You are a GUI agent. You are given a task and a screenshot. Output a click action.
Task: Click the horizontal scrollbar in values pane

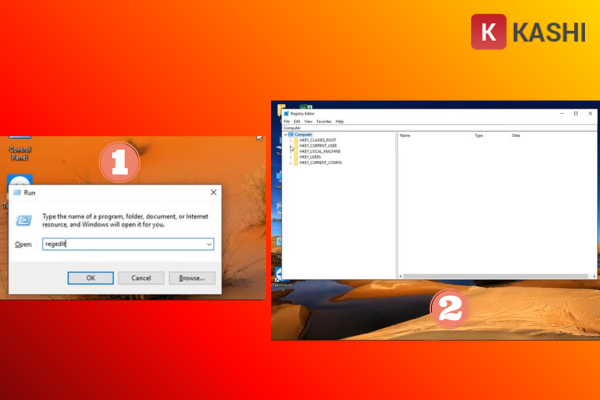496,276
